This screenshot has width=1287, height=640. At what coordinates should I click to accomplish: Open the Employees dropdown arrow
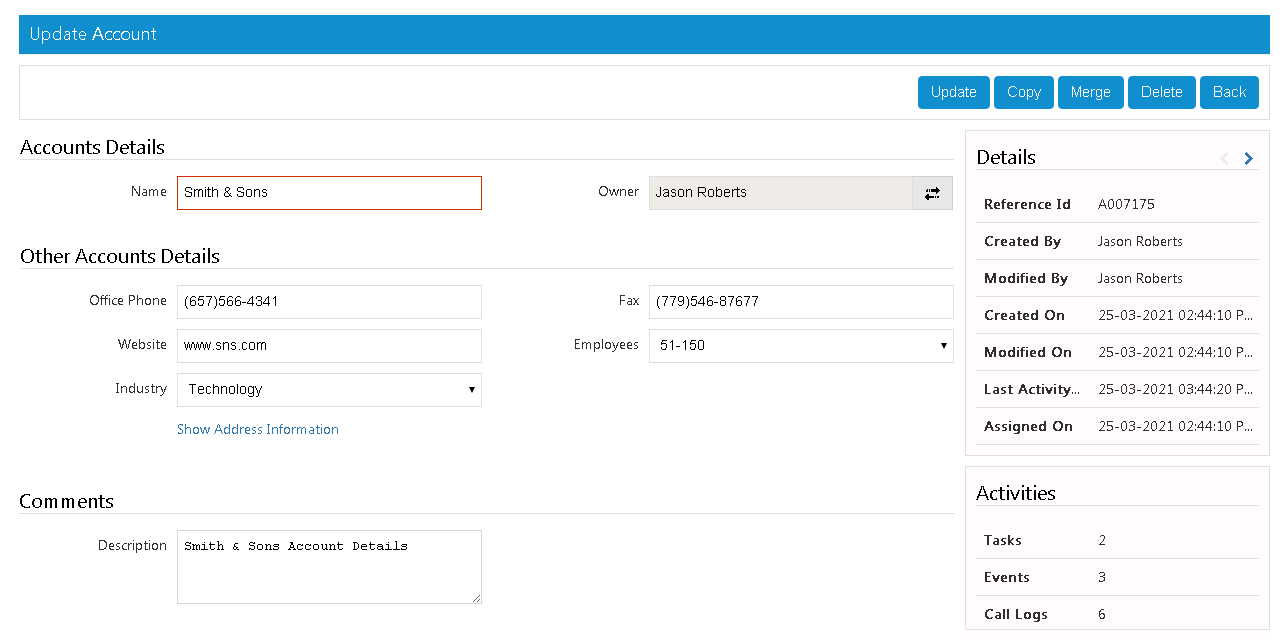(x=943, y=346)
